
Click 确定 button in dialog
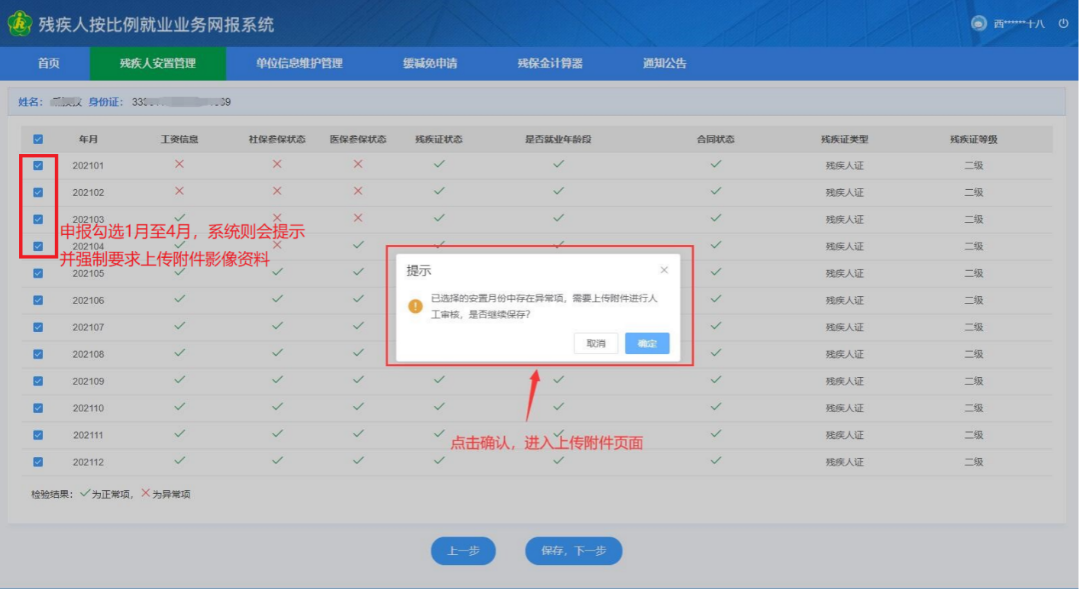click(x=647, y=343)
